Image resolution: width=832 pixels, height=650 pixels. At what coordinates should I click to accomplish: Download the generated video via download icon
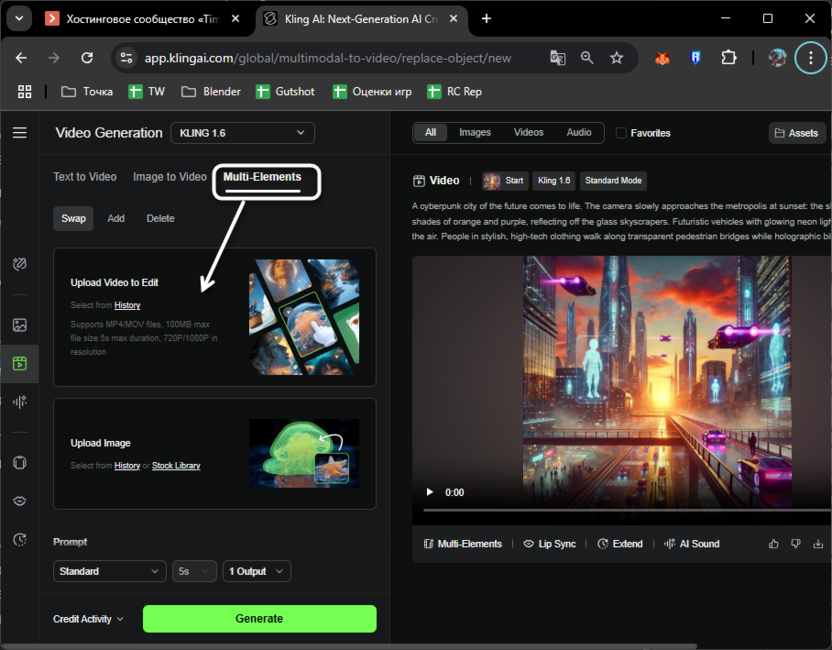point(818,544)
